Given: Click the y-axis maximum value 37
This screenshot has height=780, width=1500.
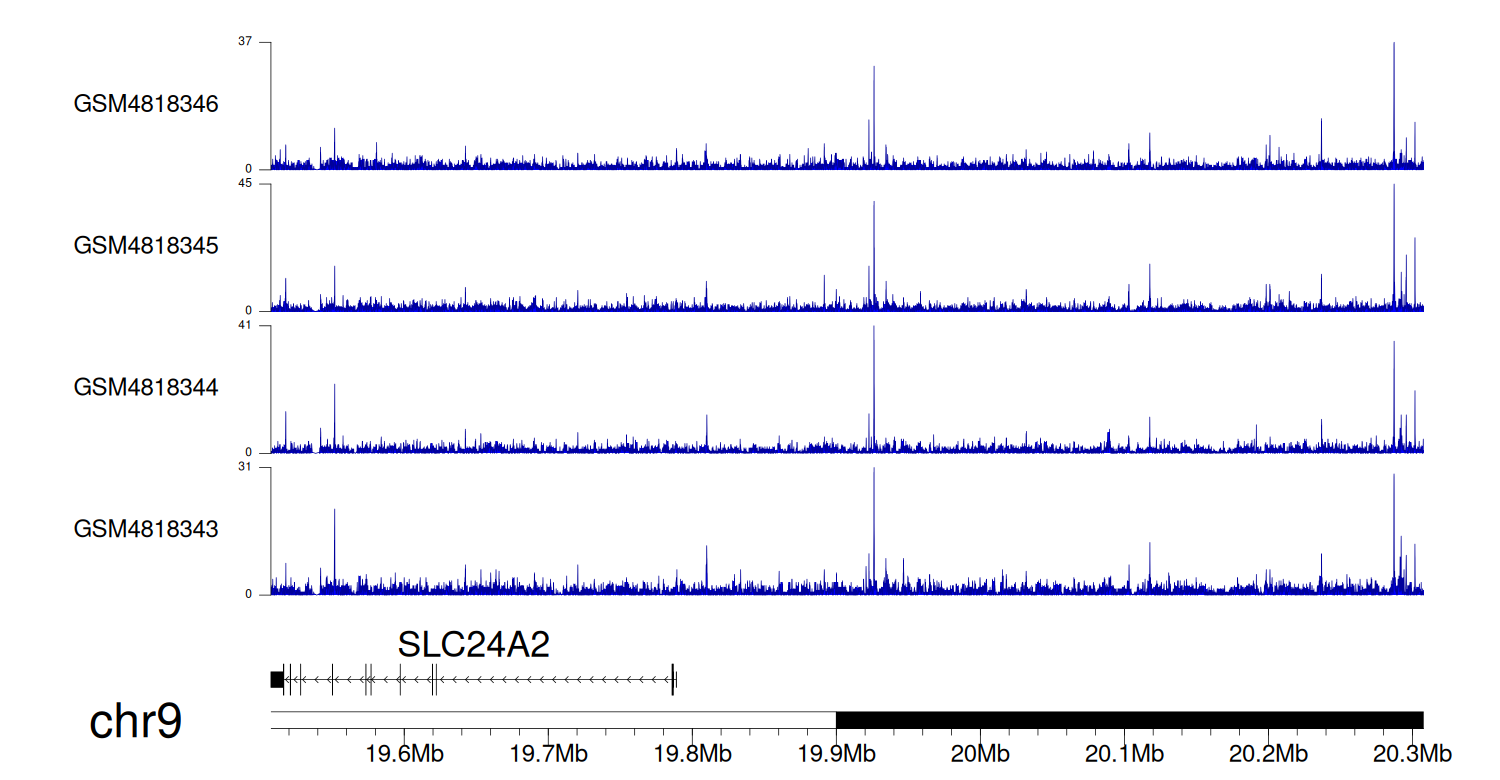Looking at the screenshot, I should pyautogui.click(x=245, y=42).
